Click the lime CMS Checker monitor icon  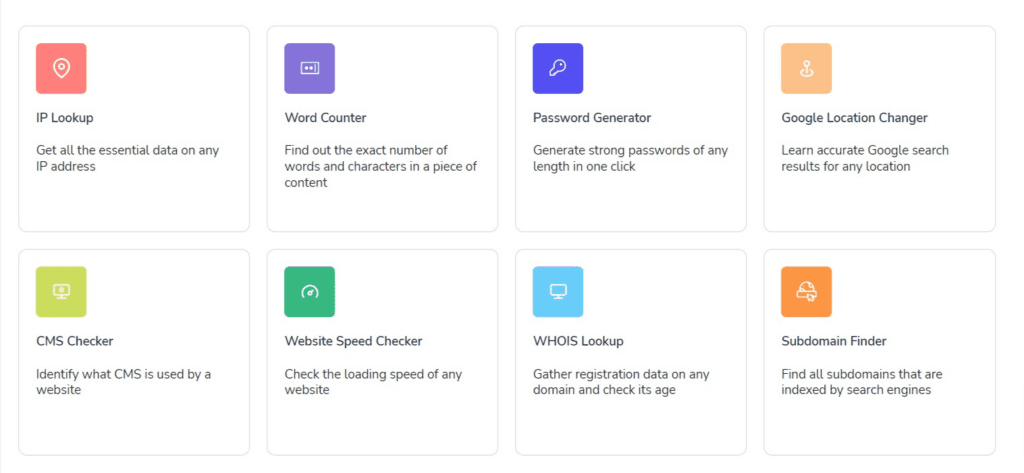61,292
